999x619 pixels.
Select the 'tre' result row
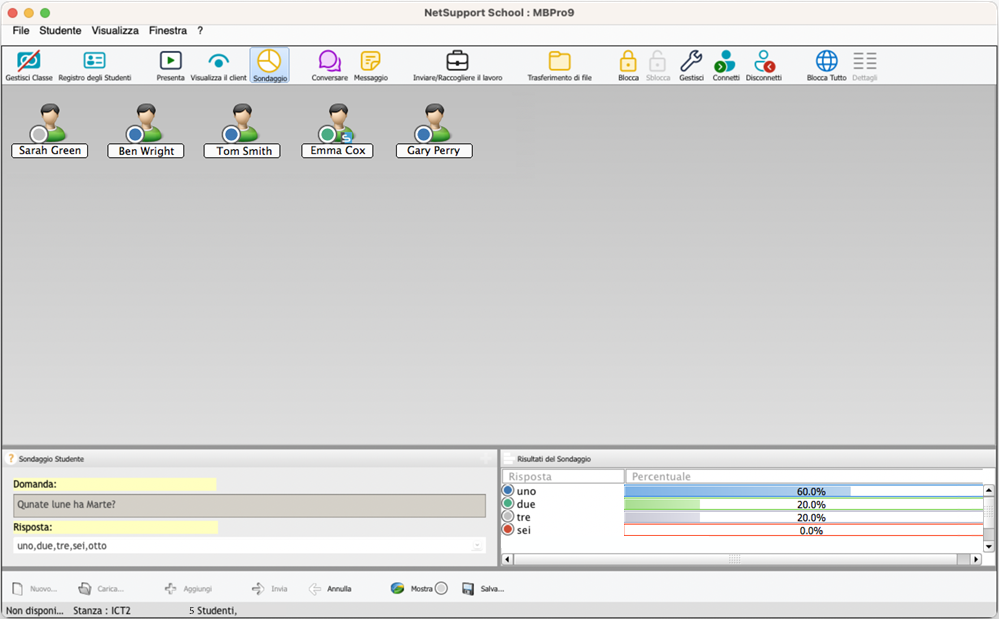tap(742, 517)
